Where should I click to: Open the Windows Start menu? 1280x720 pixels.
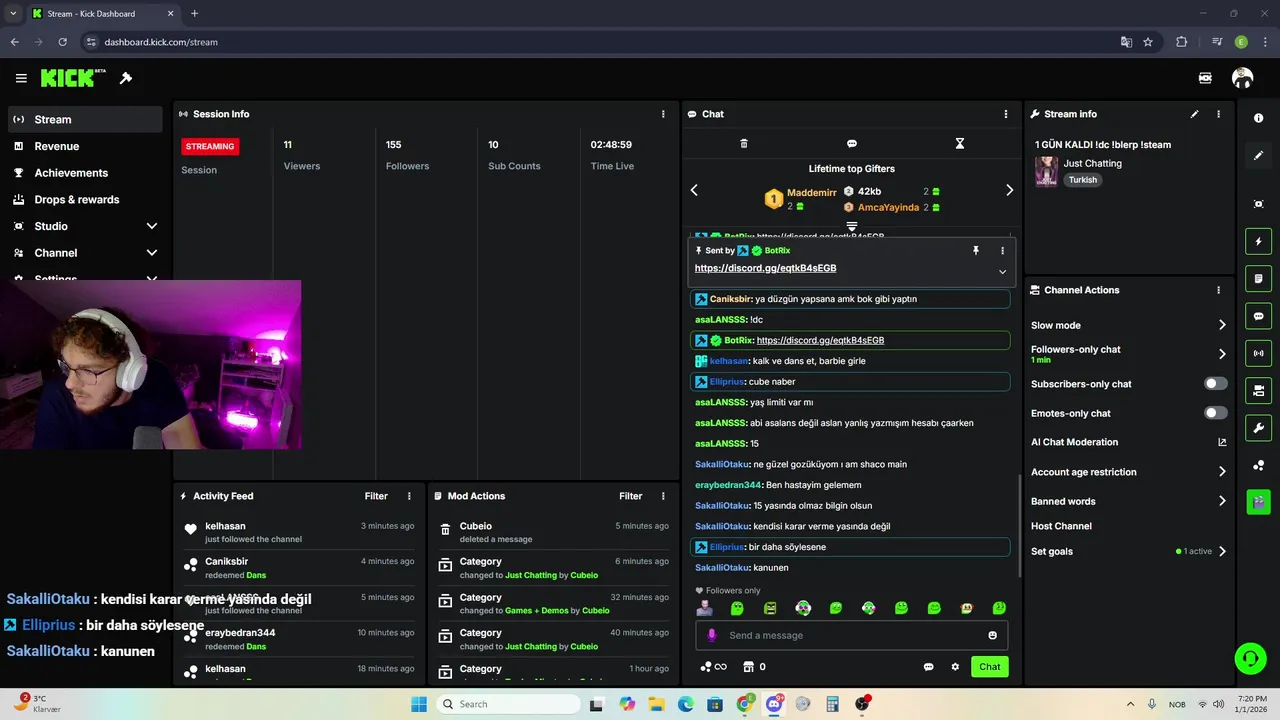(419, 704)
